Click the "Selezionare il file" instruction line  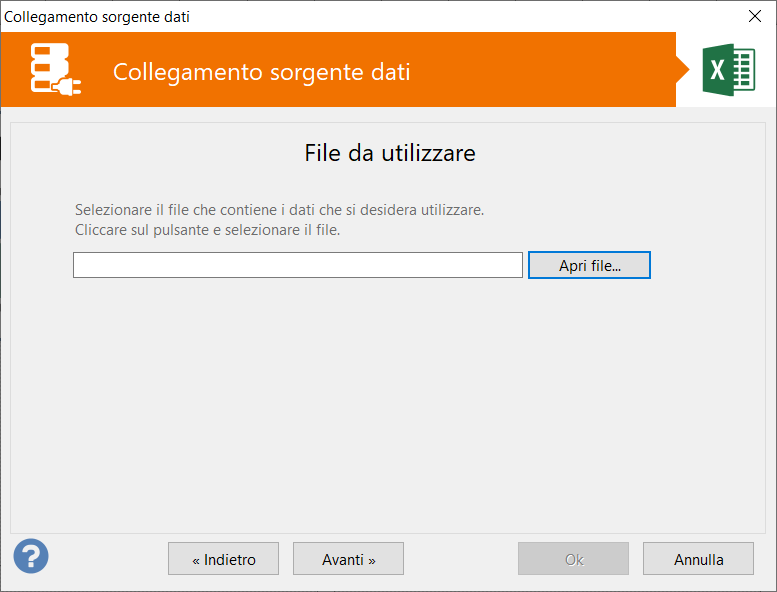(279, 210)
